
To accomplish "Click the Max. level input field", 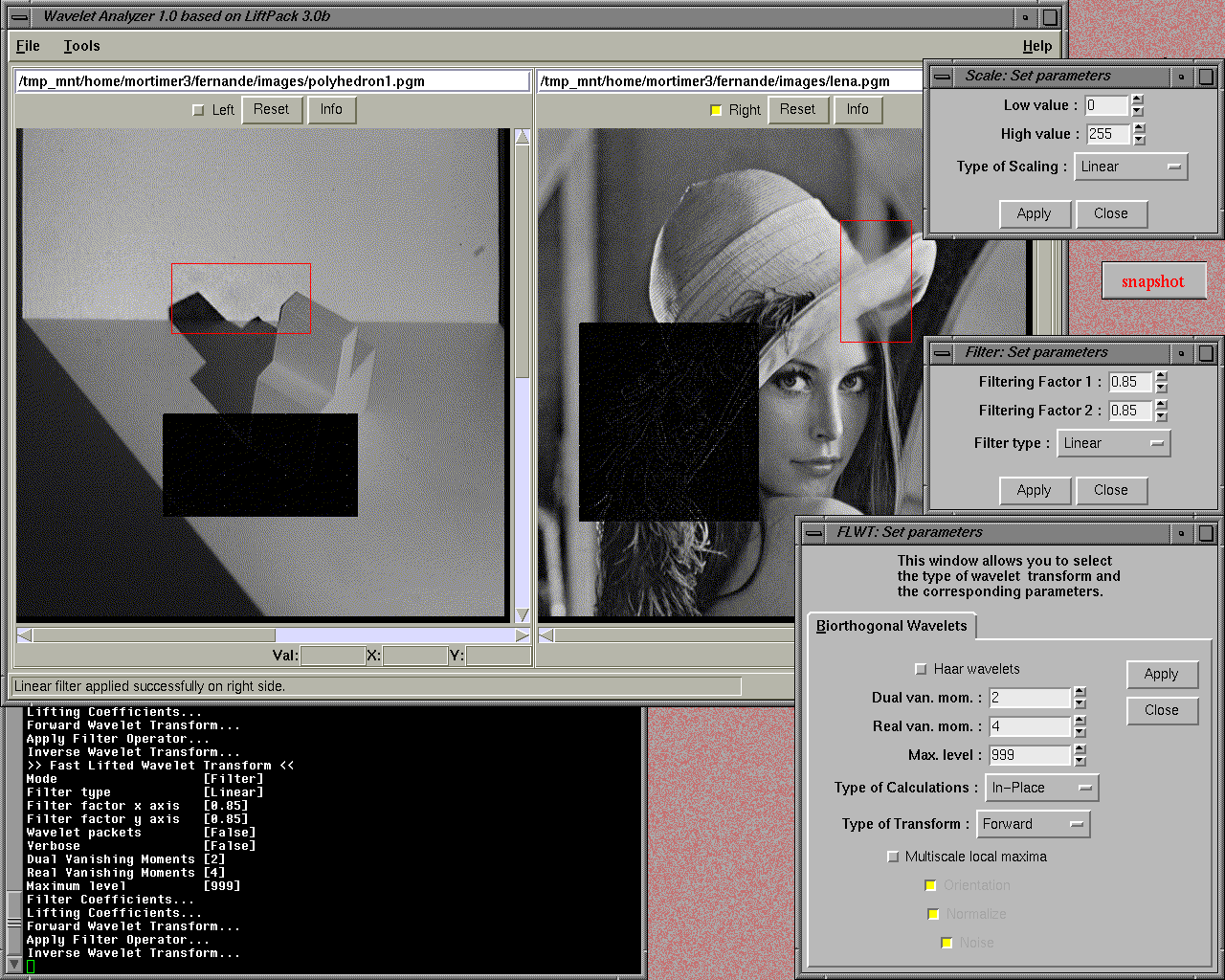I will (1030, 755).
